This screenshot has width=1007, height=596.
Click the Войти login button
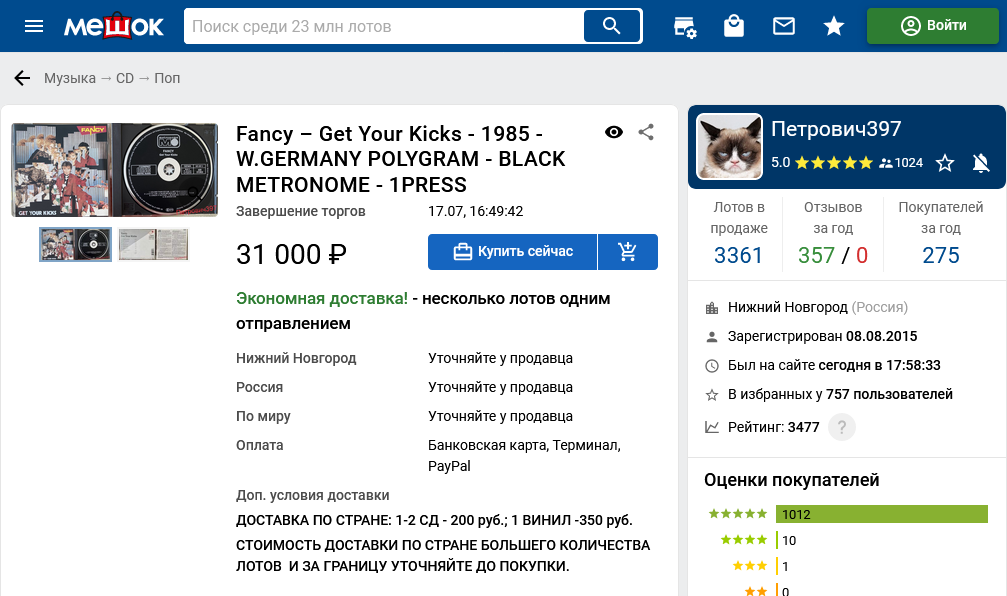point(933,26)
